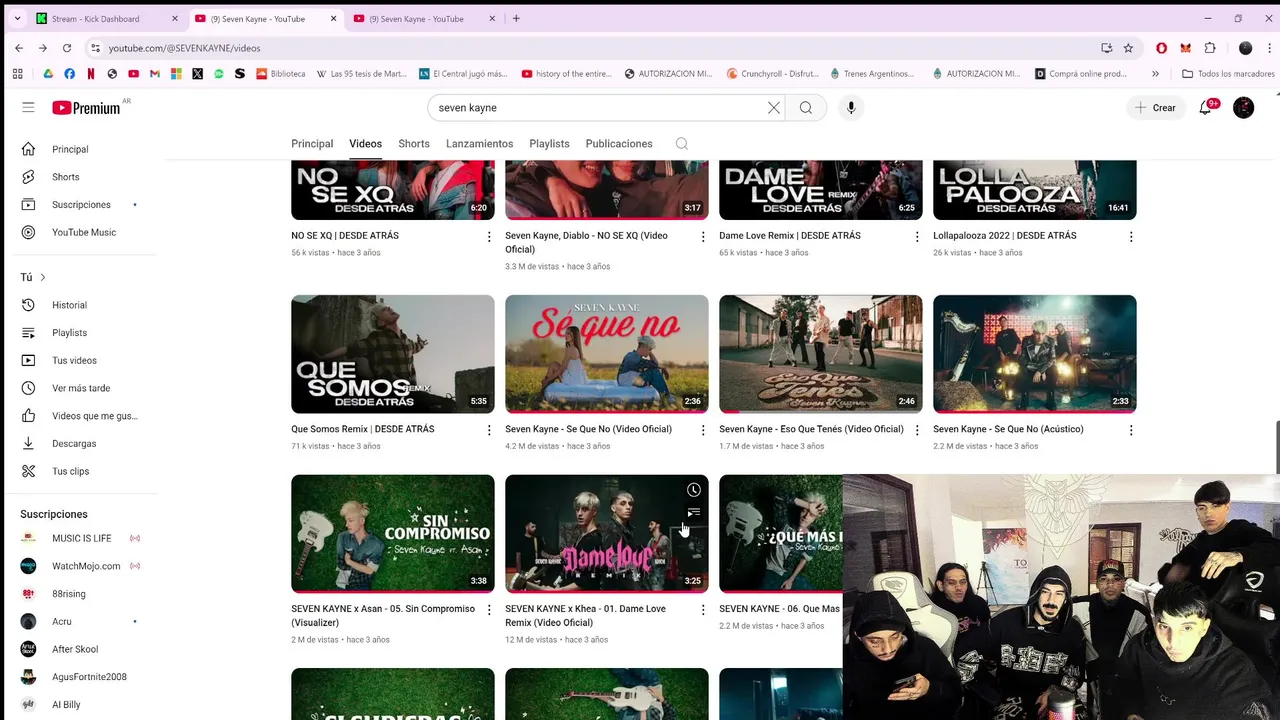
Task: Click the Crear button
Action: pyautogui.click(x=1156, y=108)
